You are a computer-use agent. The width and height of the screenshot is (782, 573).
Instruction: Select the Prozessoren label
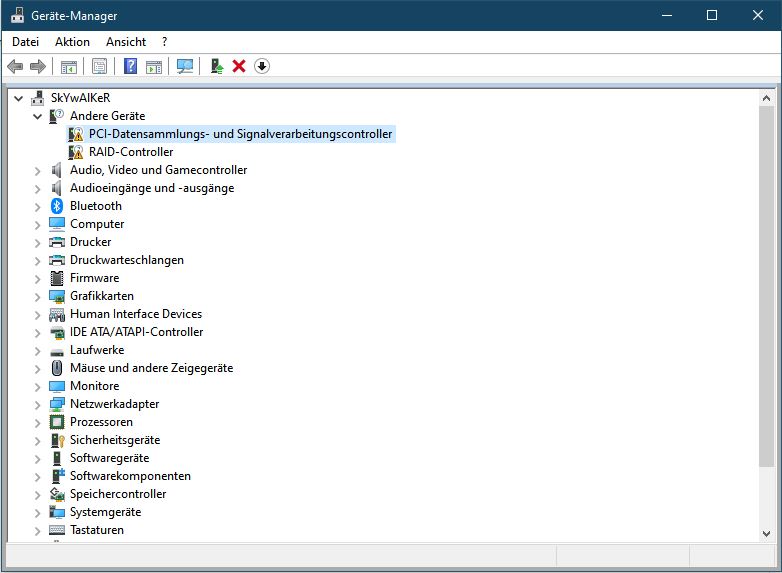point(101,422)
